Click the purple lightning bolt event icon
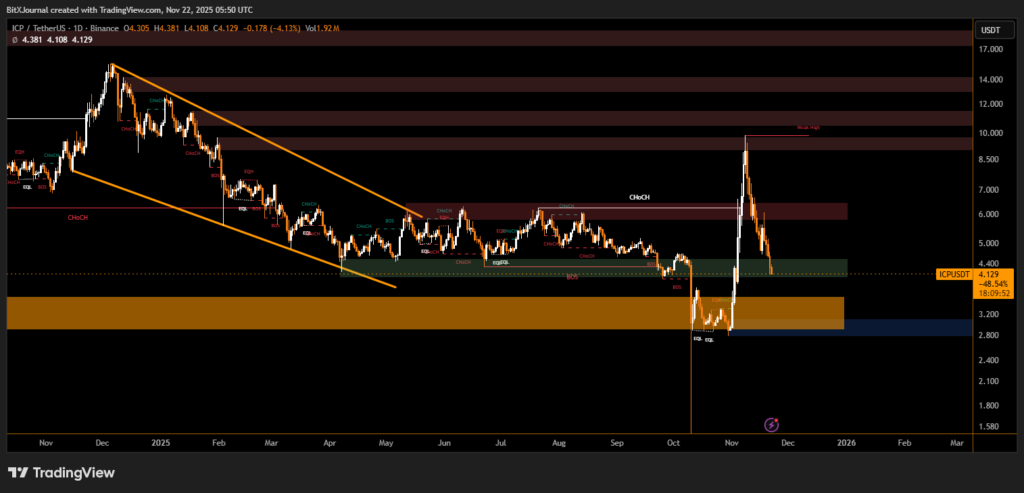Viewport: 1024px width, 493px height. tap(771, 425)
